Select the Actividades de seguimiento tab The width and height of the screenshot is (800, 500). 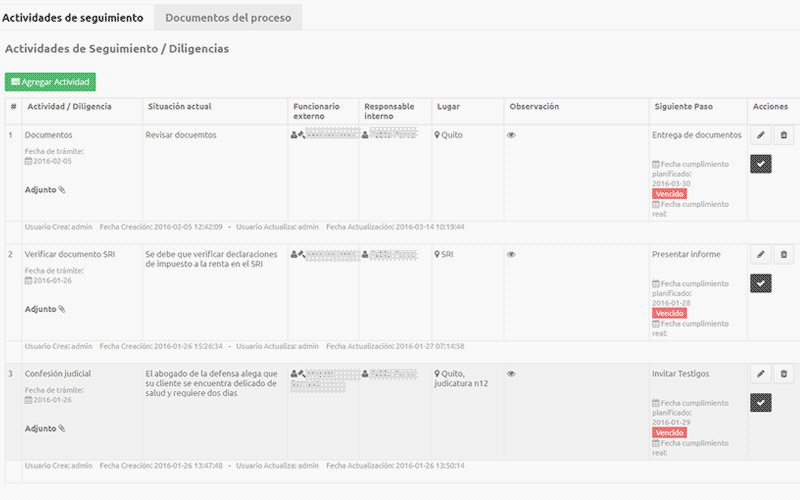tap(73, 17)
